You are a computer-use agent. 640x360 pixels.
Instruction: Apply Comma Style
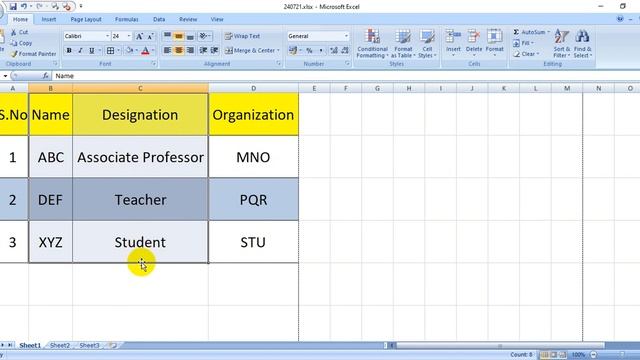pyautogui.click(x=321, y=51)
